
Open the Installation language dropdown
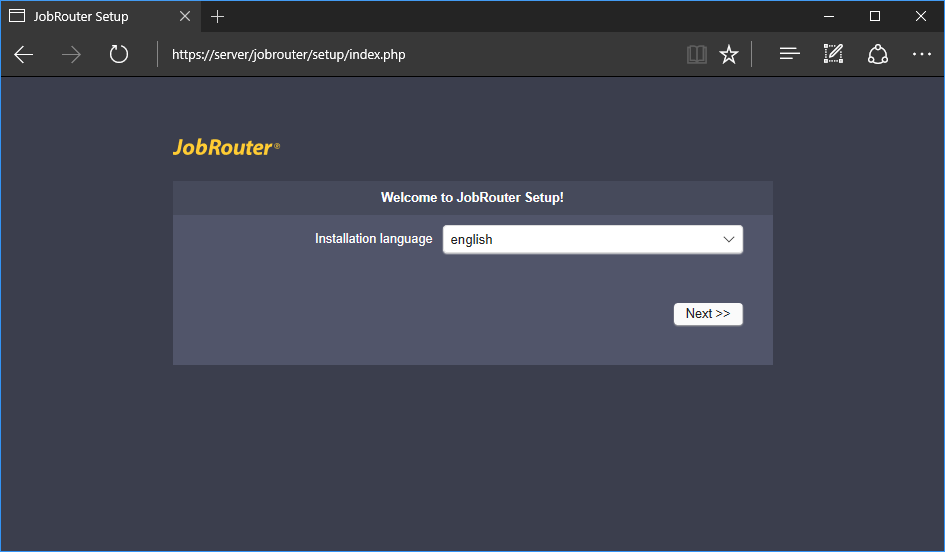(x=592, y=240)
